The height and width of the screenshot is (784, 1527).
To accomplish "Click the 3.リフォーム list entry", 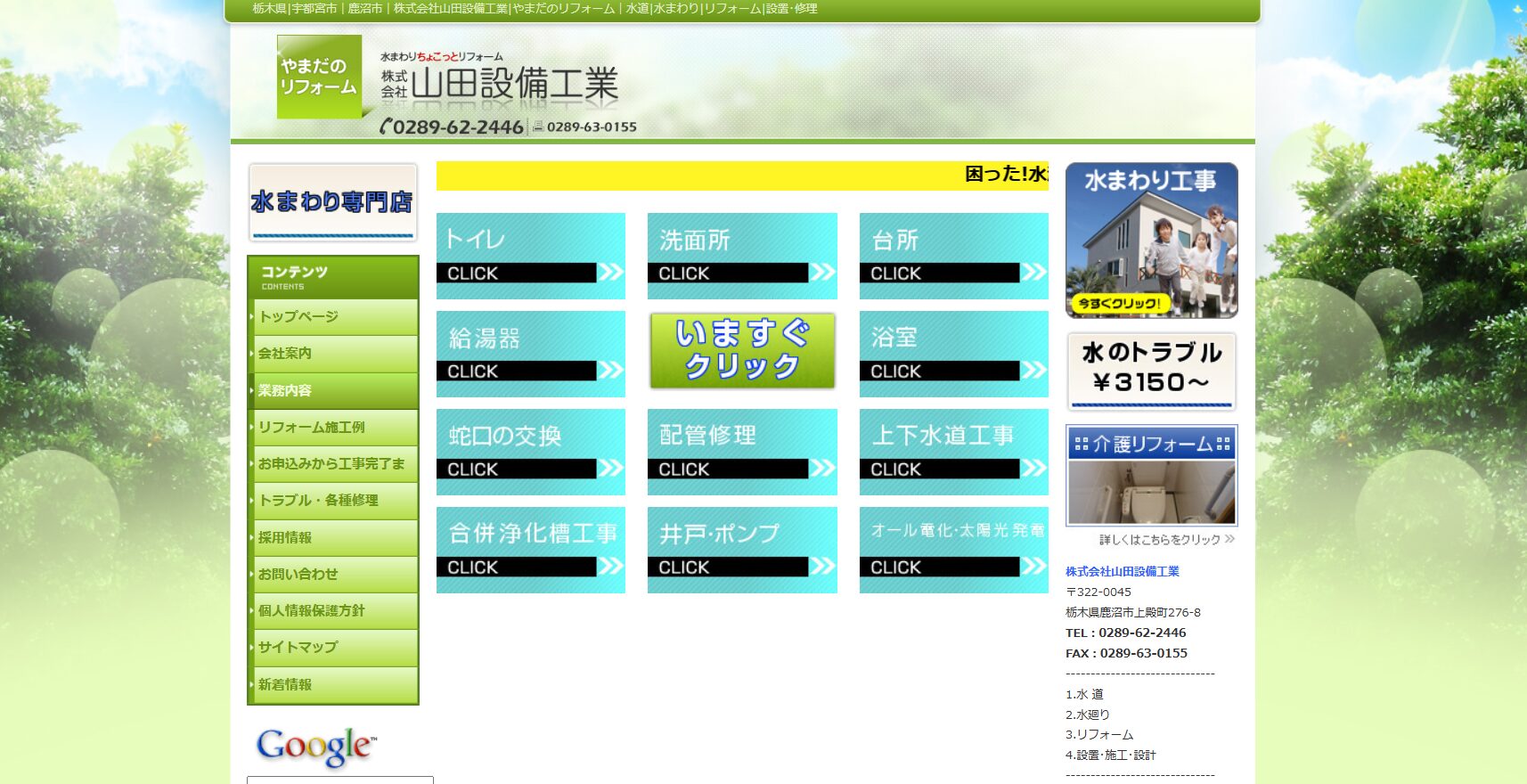I will (1099, 736).
